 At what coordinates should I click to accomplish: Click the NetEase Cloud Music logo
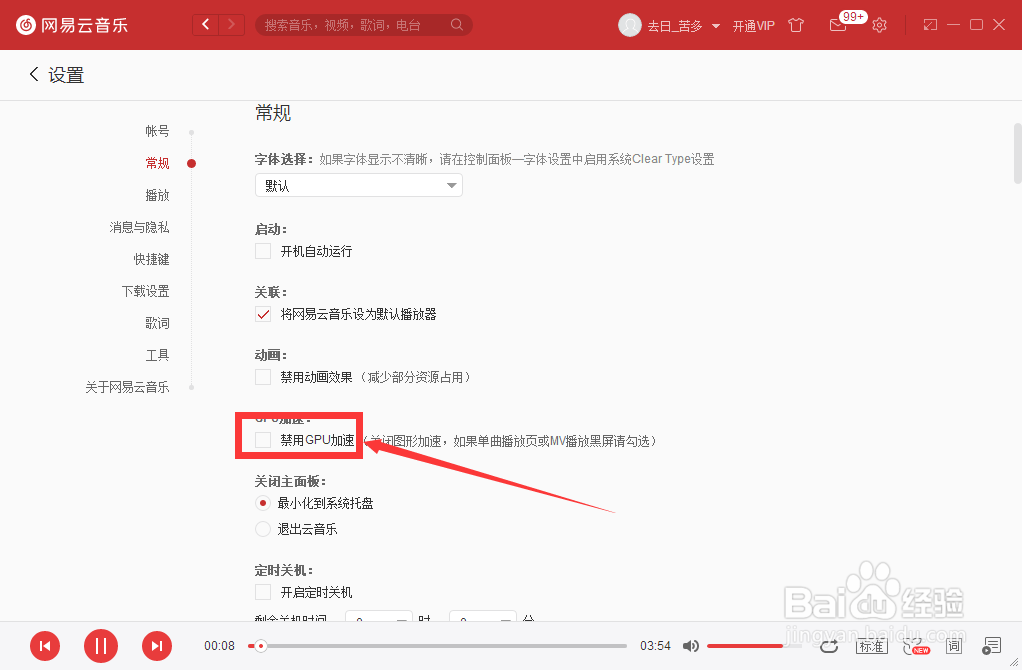[72, 25]
